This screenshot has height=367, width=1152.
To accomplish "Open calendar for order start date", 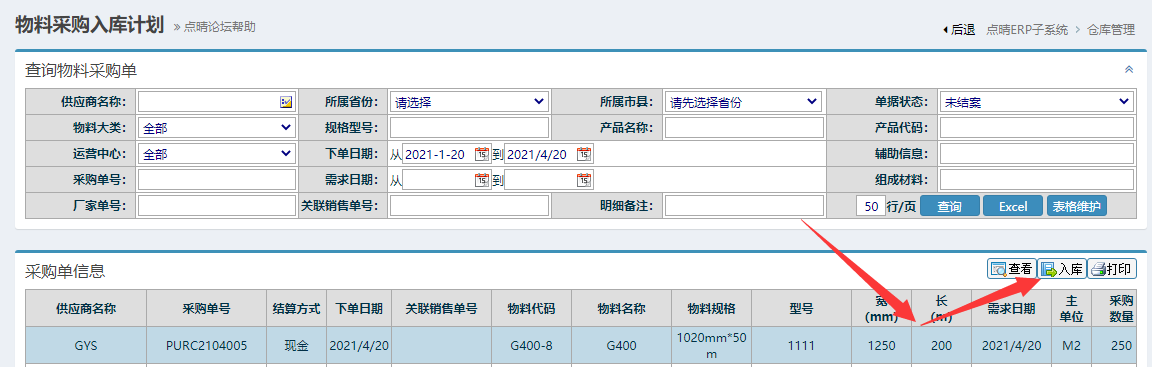I will point(482,154).
